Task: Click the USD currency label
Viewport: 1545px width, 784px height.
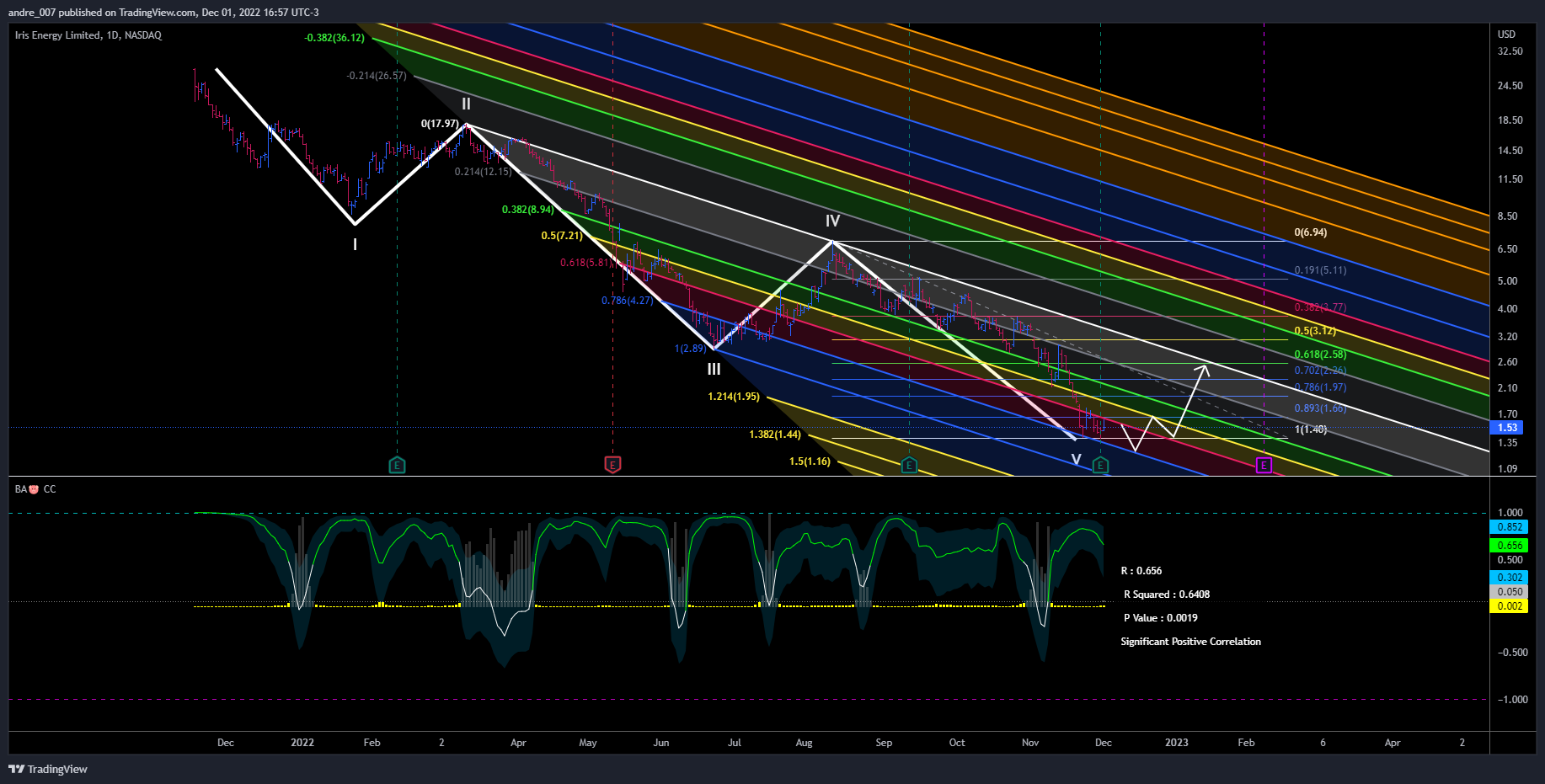Action: pyautogui.click(x=1506, y=35)
